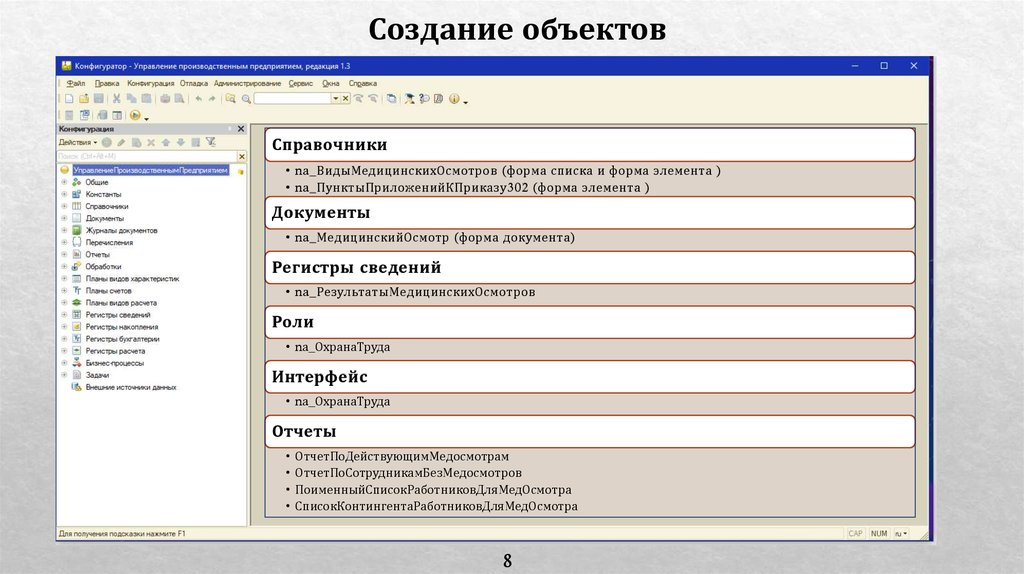1024x574 pixels.
Task: Open the toolbar search combo dropdown arrow
Action: pos(336,99)
